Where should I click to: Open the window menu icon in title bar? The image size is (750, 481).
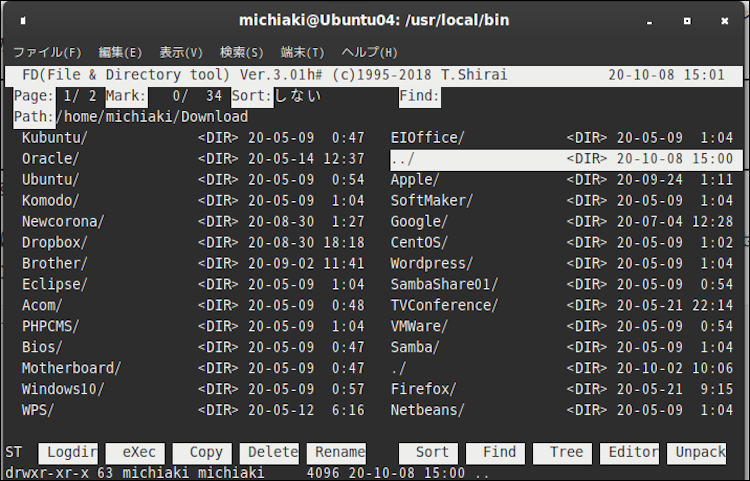(x=23, y=21)
